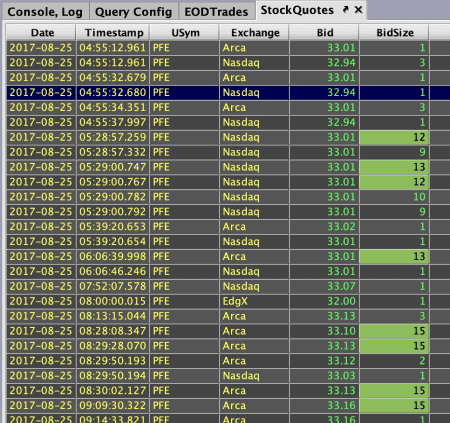Click the Bid value 32.00
Image resolution: width=450 pixels, height=423 pixels.
(x=341, y=301)
